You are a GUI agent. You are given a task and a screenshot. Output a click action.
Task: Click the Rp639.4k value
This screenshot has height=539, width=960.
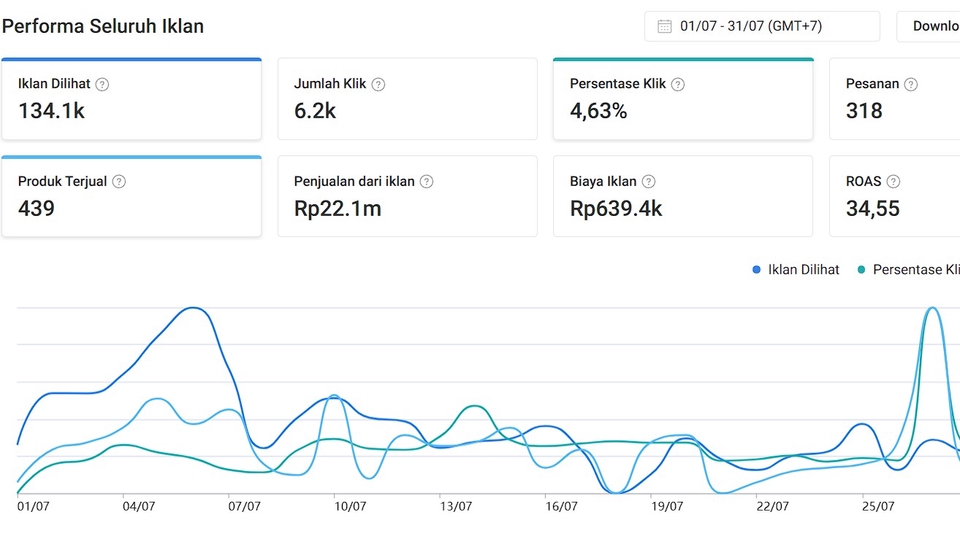point(616,208)
